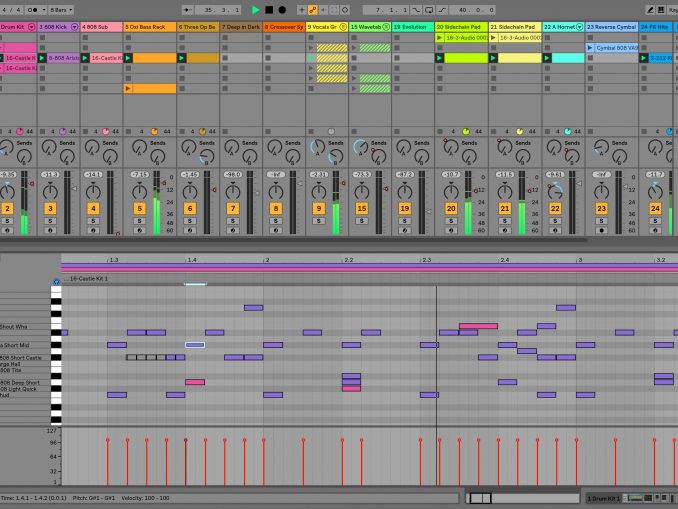Toggle track activator 5 on mixer
Viewport: 678px width, 509px height.
coord(141,208)
